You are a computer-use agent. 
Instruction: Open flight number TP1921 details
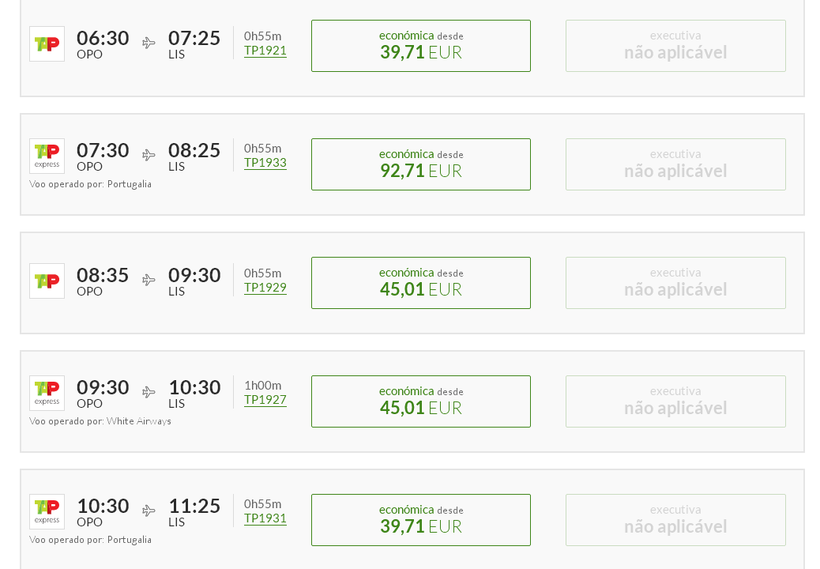[265, 51]
